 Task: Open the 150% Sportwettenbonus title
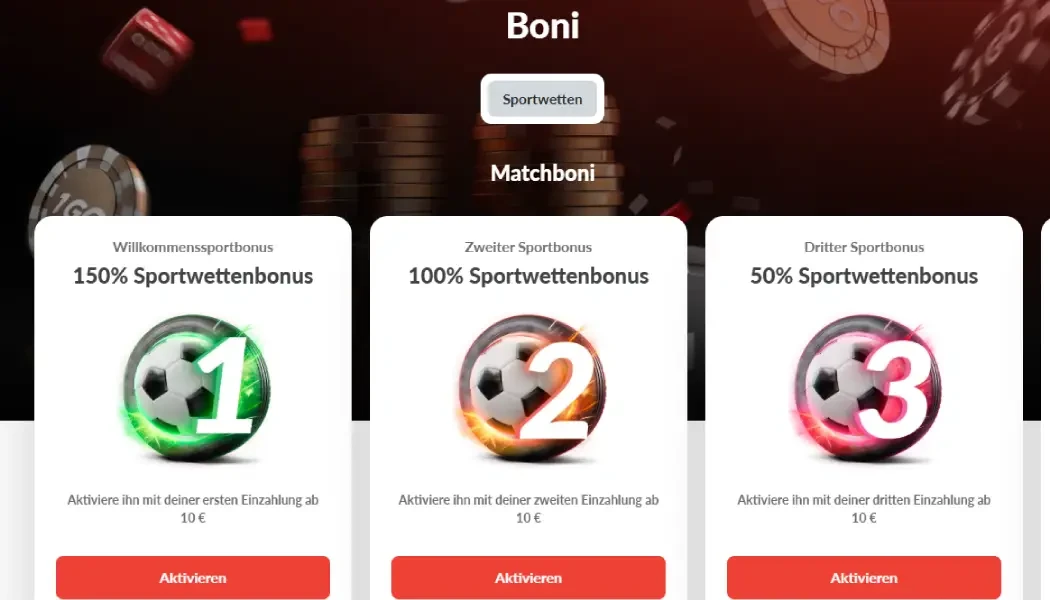[193, 276]
